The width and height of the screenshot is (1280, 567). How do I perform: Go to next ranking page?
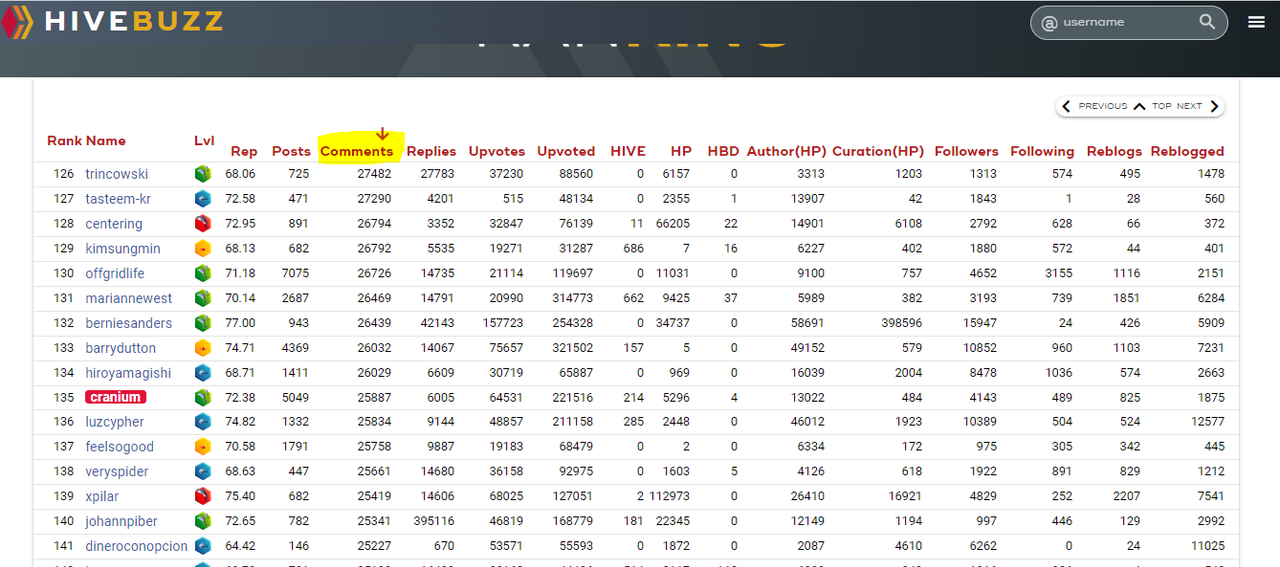[x=1198, y=106]
